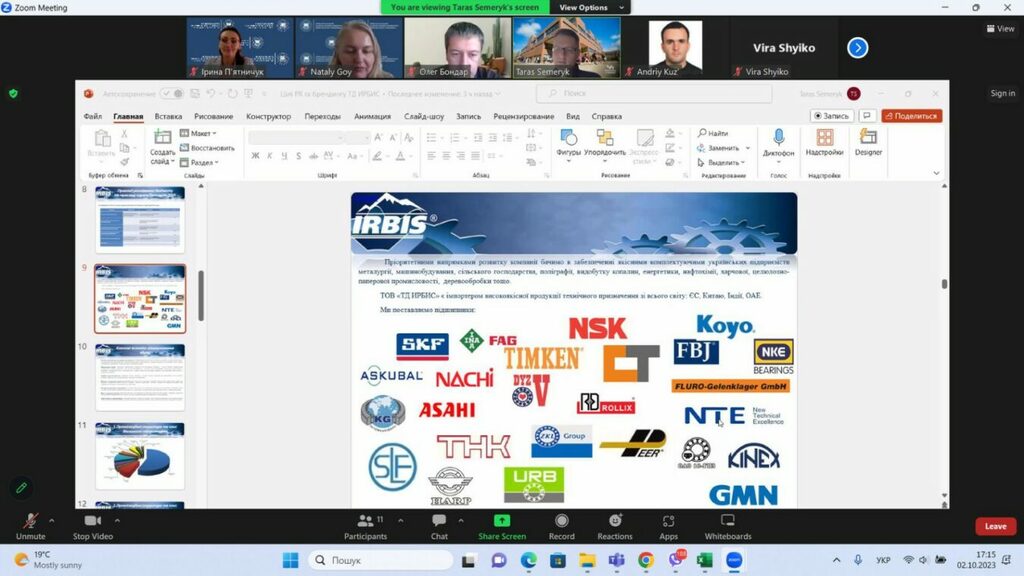Screen dimensions: 1024x576
Task: Expand the View Options dropdown
Action: point(590,7)
